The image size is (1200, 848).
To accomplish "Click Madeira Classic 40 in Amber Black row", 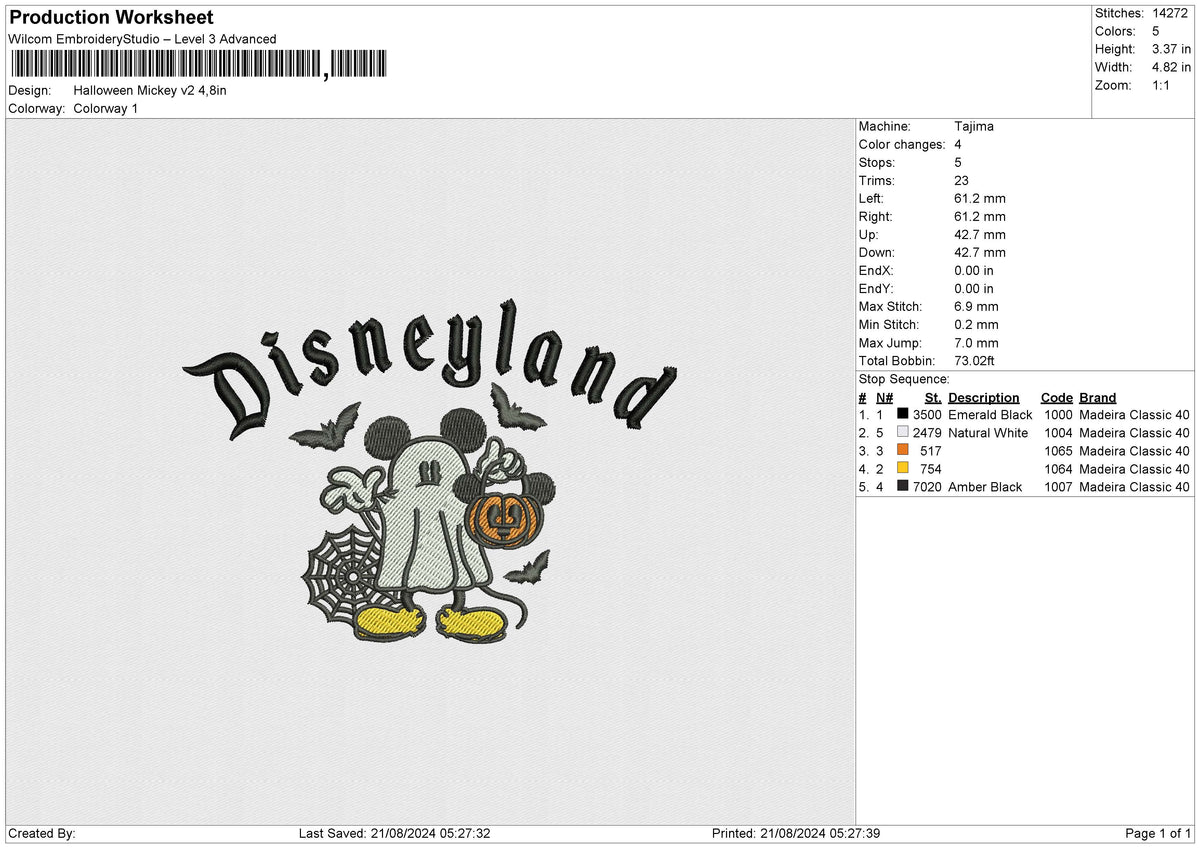I will 1135,487.
